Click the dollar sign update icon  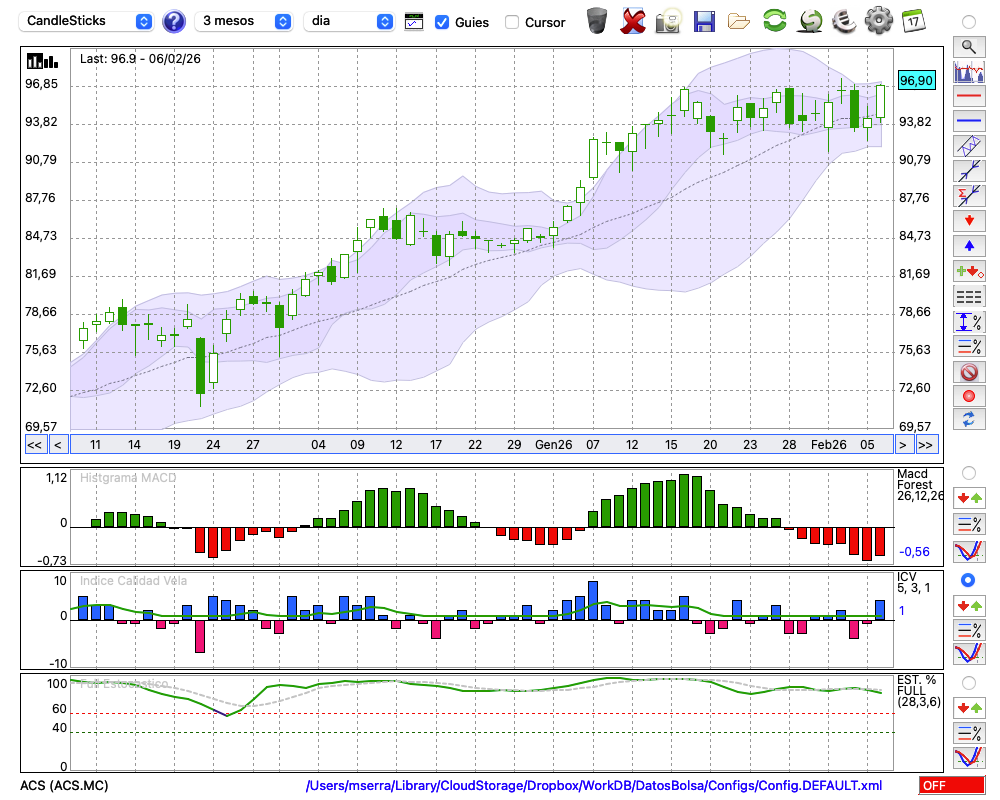pyautogui.click(x=810, y=21)
